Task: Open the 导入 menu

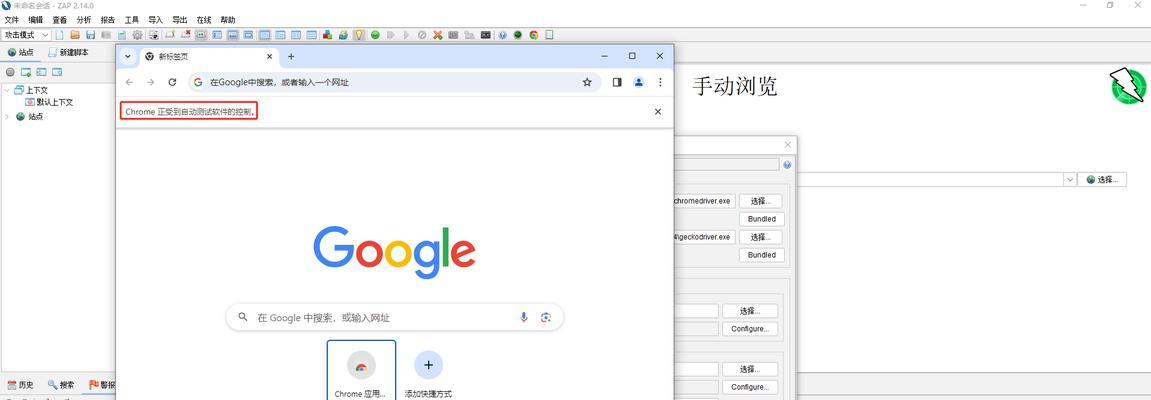Action: (156, 21)
